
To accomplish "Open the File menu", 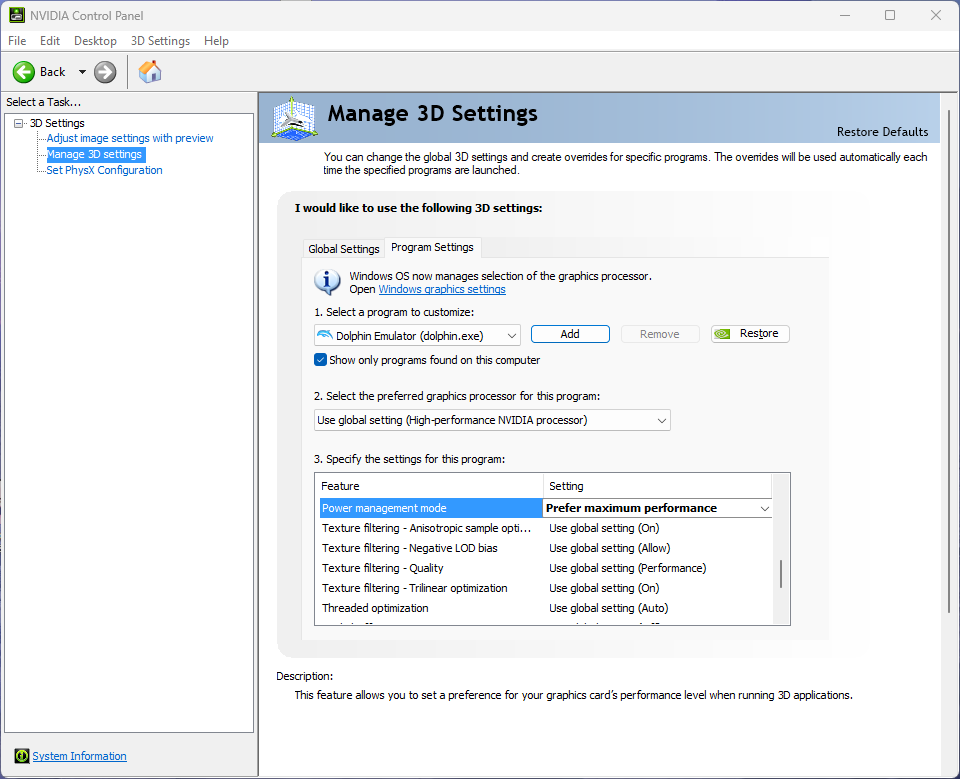I will pos(17,41).
